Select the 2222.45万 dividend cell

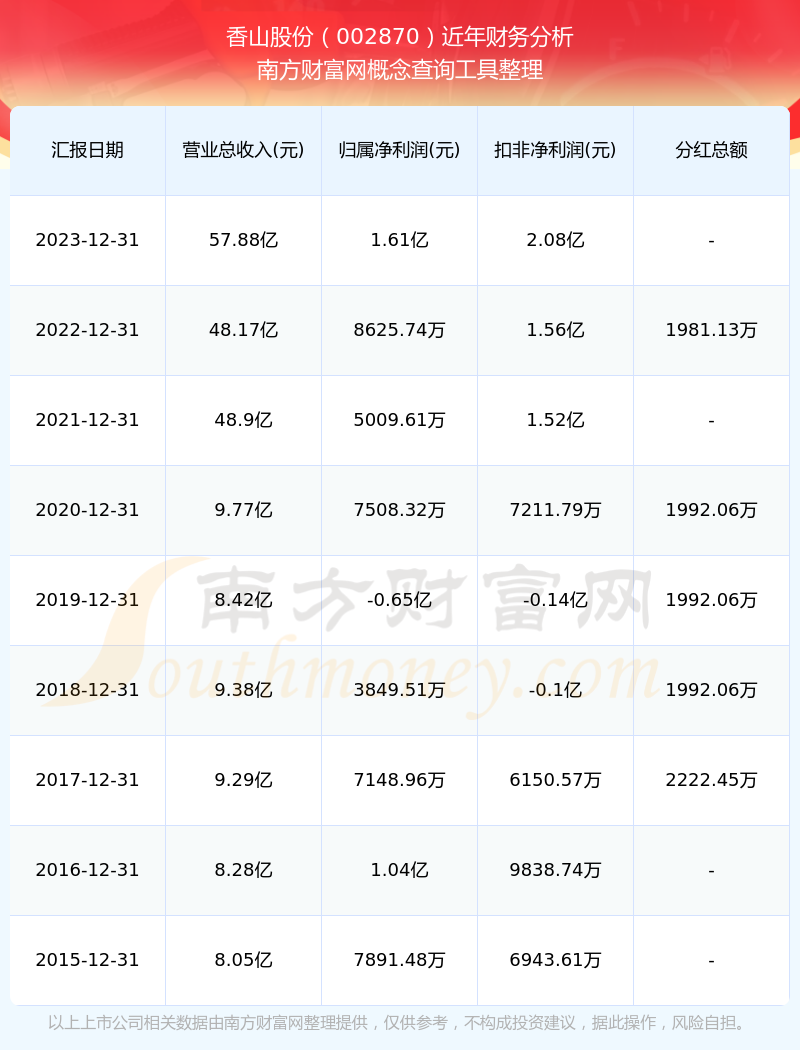tap(711, 780)
